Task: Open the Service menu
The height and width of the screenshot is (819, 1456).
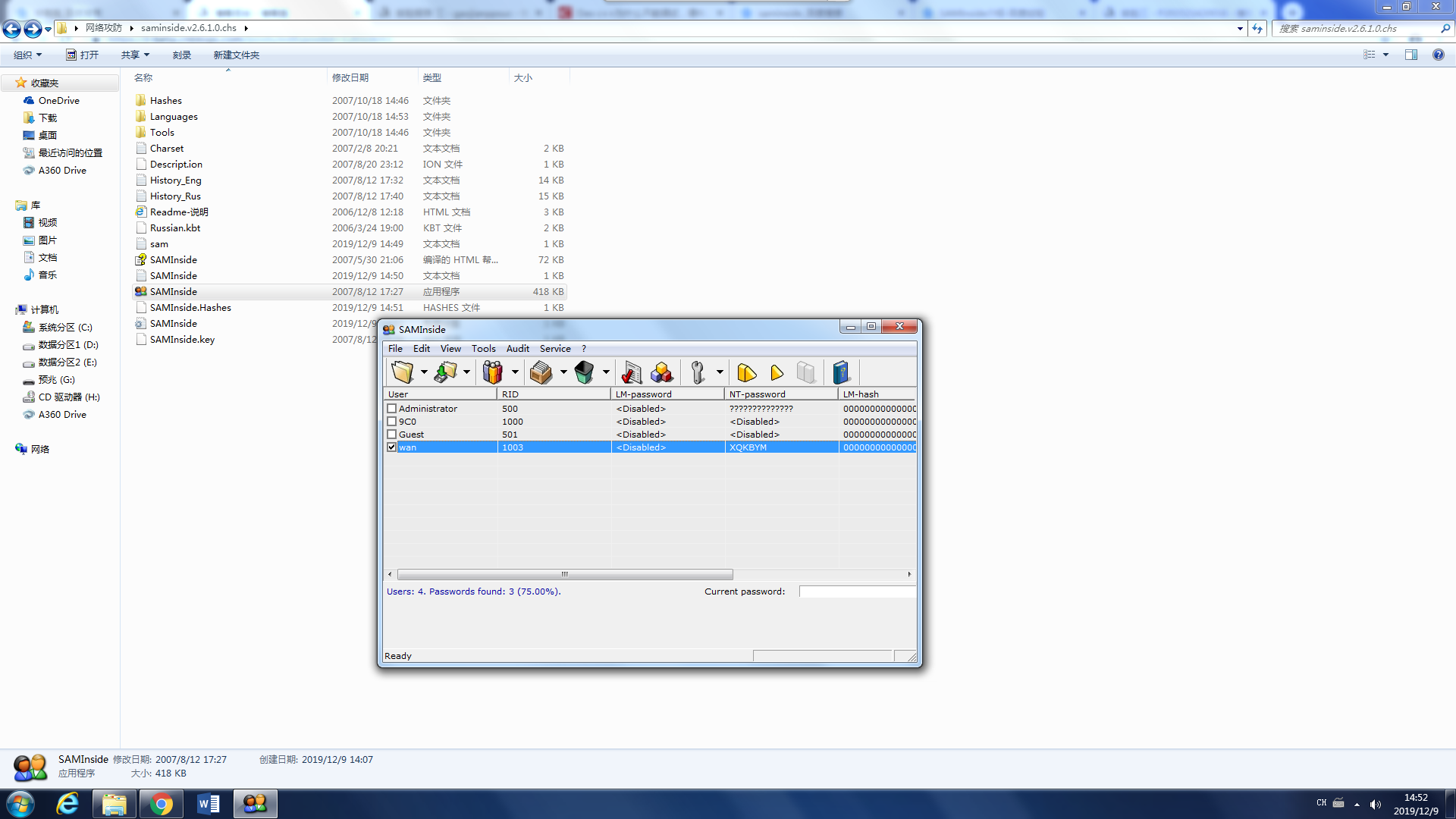Action: coord(554,349)
